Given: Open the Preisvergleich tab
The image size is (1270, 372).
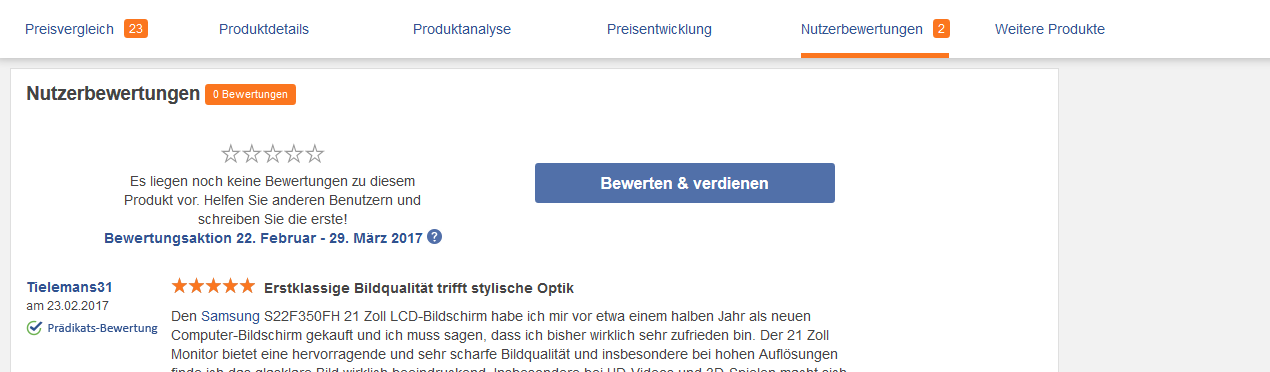Looking at the screenshot, I should [x=69, y=29].
